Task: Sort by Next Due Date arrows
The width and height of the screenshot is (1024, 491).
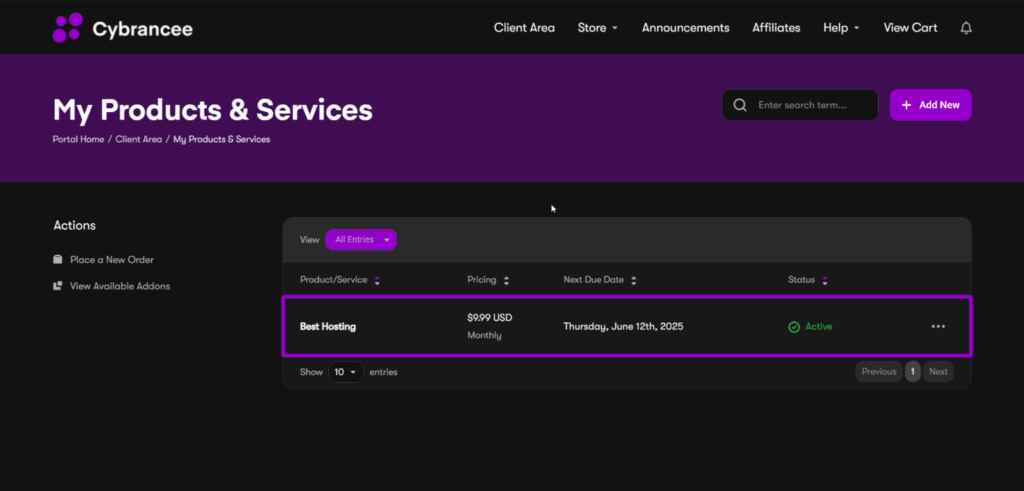Action: click(x=633, y=280)
